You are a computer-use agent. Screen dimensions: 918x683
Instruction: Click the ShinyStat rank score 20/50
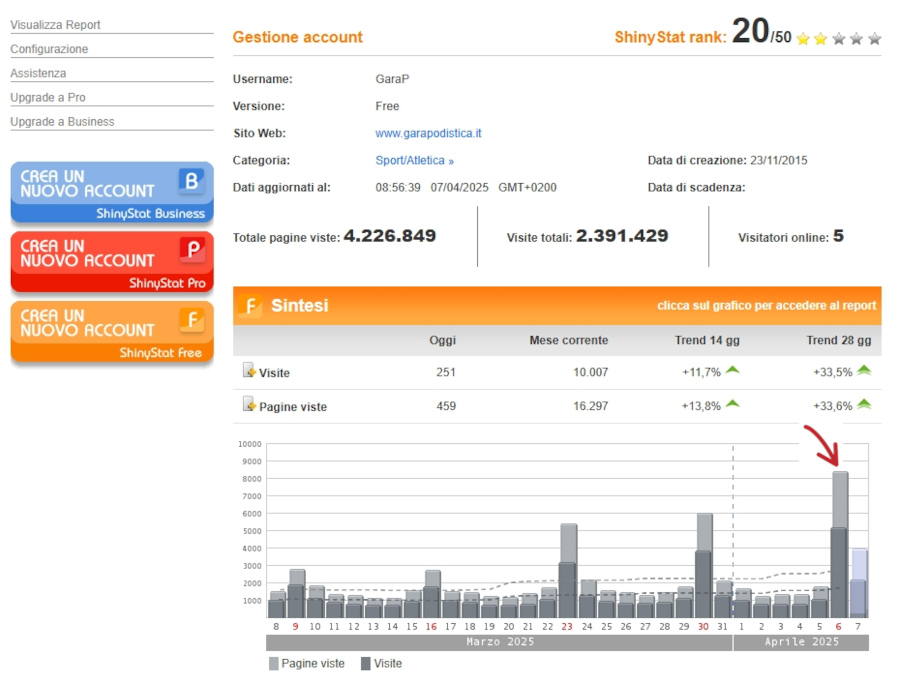coord(761,31)
